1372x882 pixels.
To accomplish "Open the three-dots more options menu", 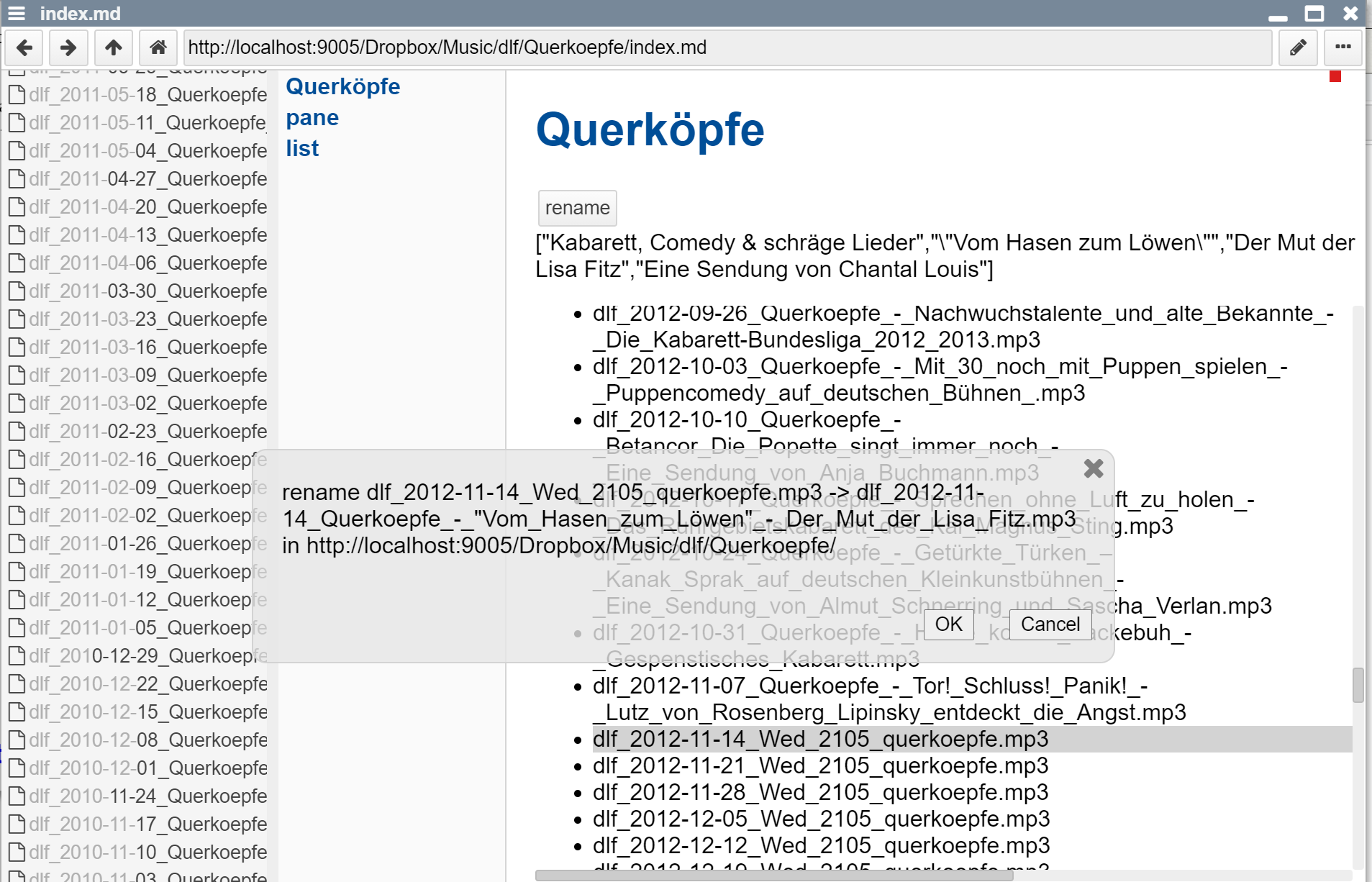I will click(x=1343, y=47).
